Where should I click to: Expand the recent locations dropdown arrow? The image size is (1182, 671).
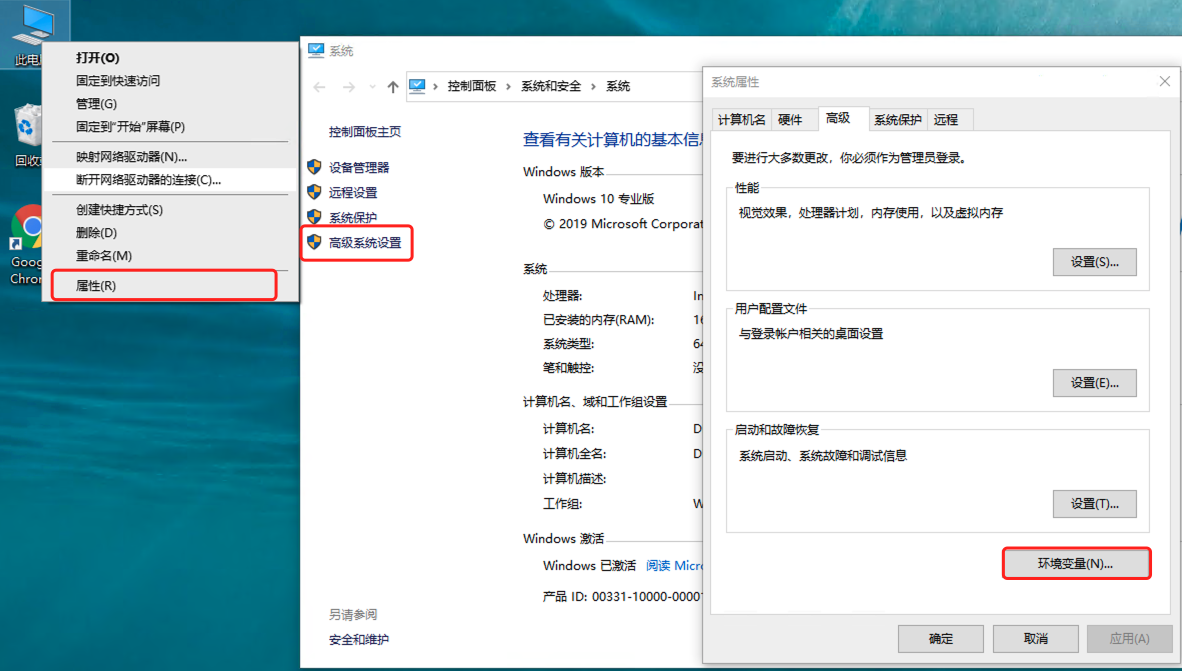tap(372, 87)
